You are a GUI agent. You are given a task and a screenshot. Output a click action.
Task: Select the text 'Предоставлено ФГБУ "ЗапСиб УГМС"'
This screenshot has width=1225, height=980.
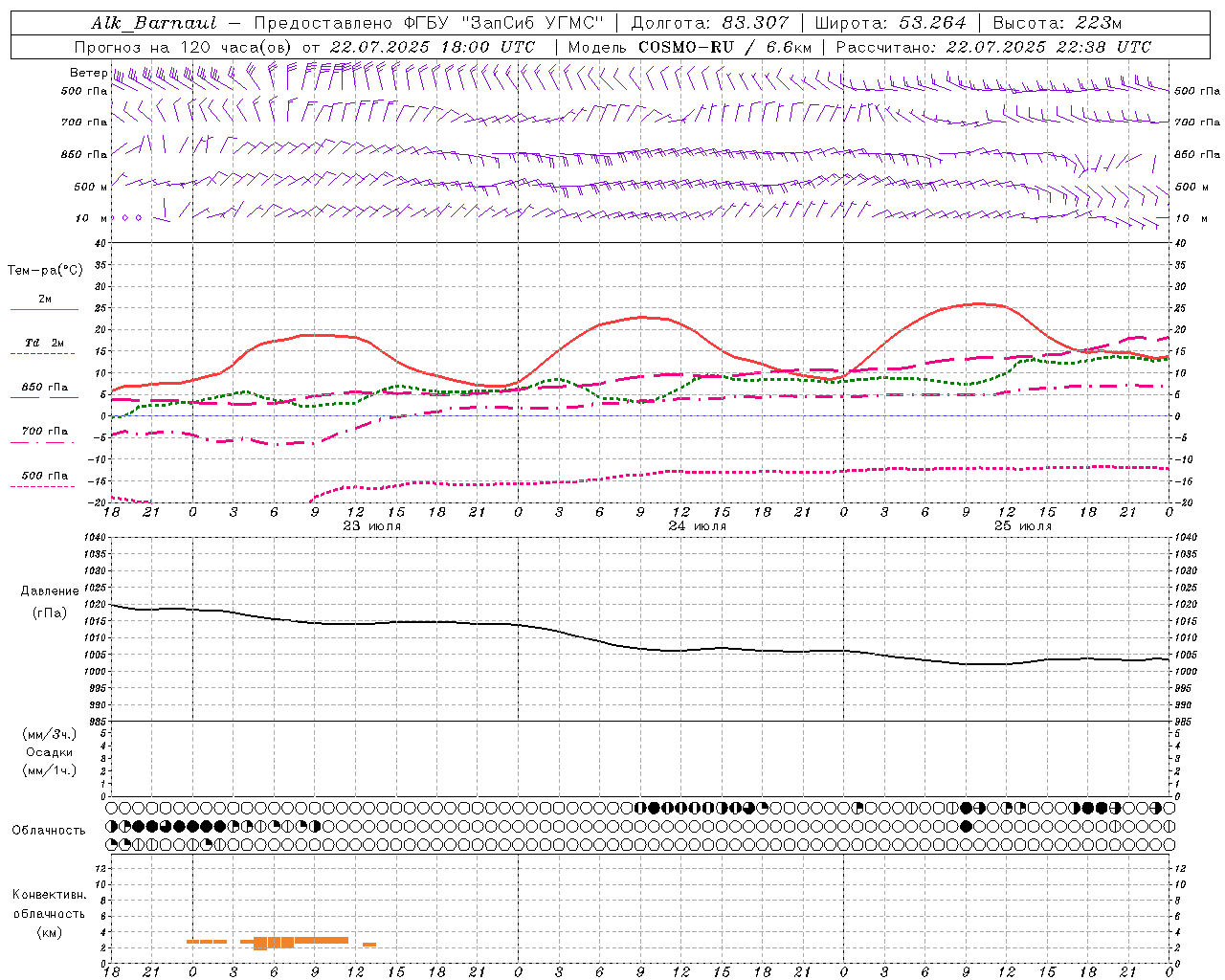point(429,23)
